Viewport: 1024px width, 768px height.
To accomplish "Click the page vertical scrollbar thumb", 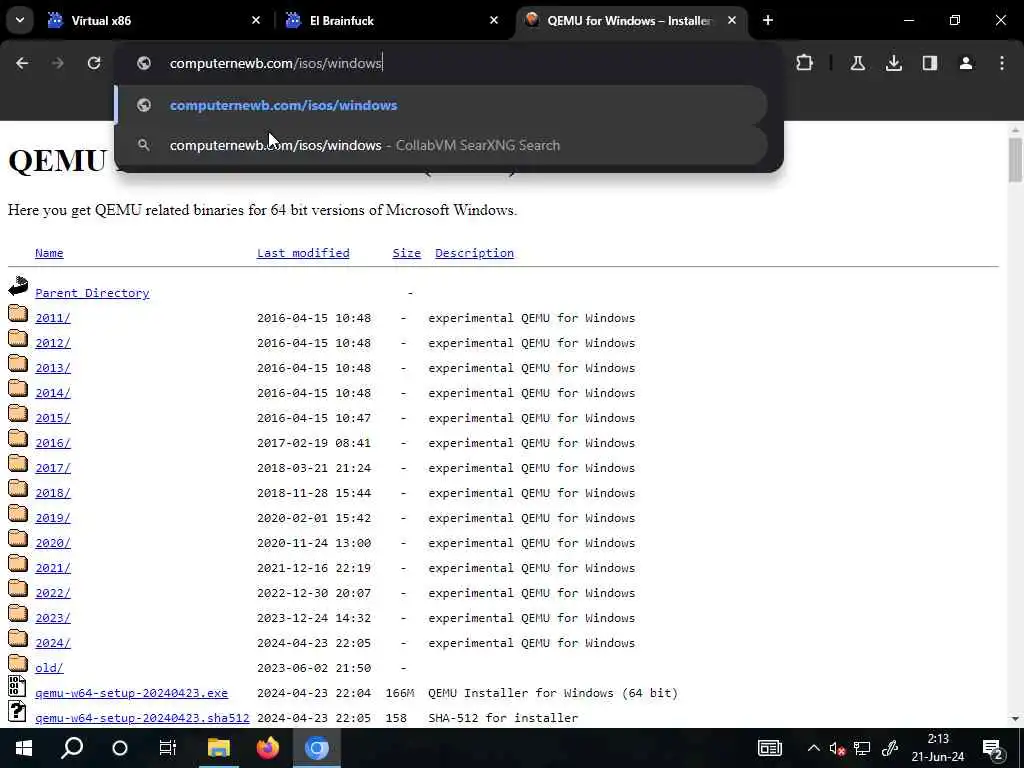I will click(x=1015, y=160).
